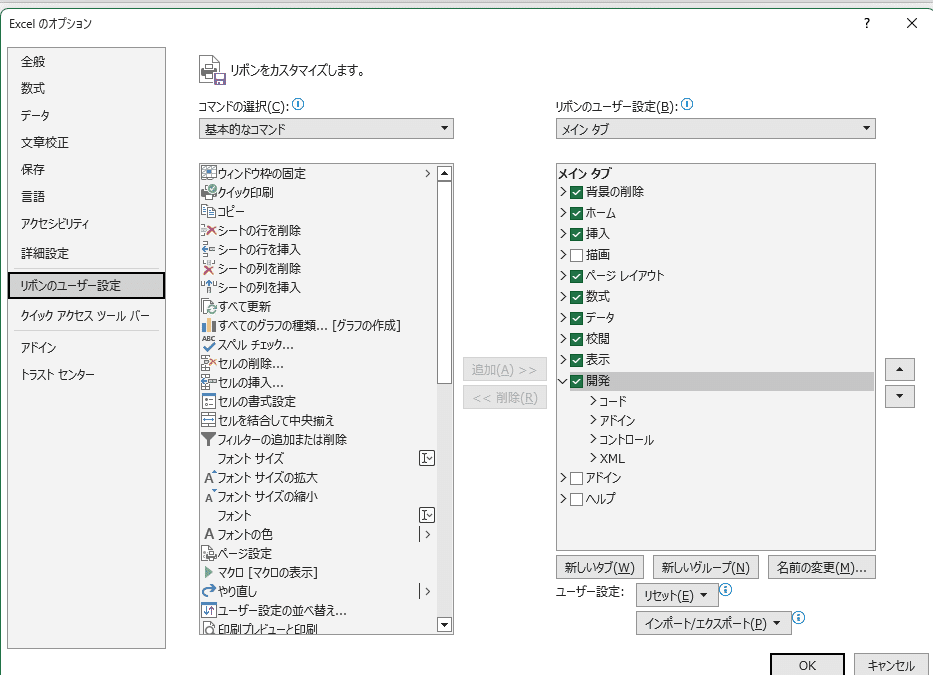Select シートの行を挿入 icon in the list

coord(208,249)
